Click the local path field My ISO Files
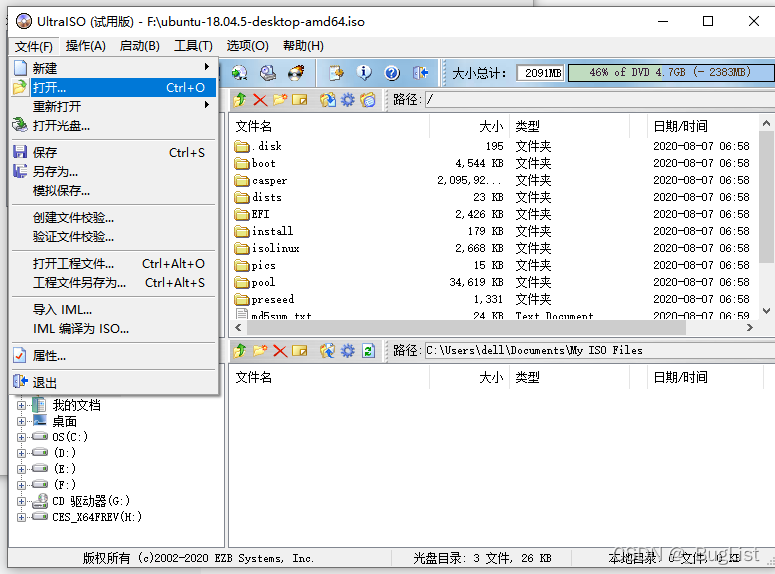 pos(600,351)
